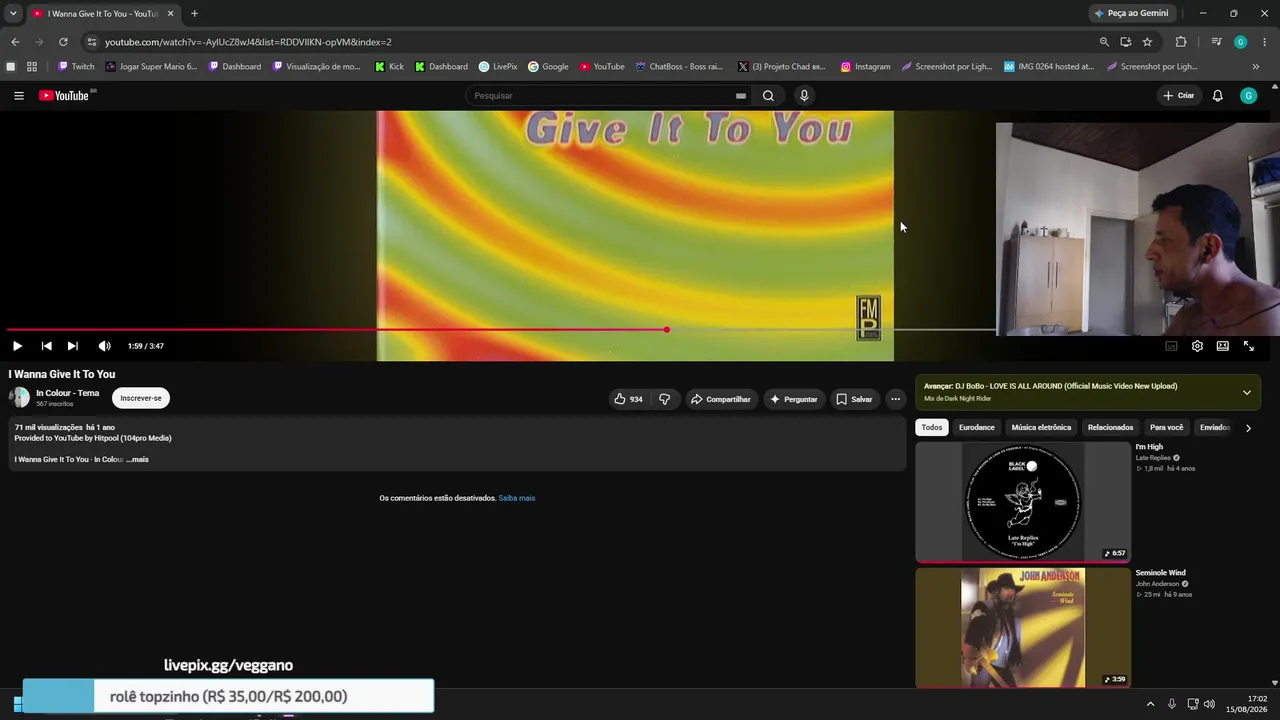This screenshot has height=720, width=1280.
Task: Play the paused video
Action: (x=17, y=346)
